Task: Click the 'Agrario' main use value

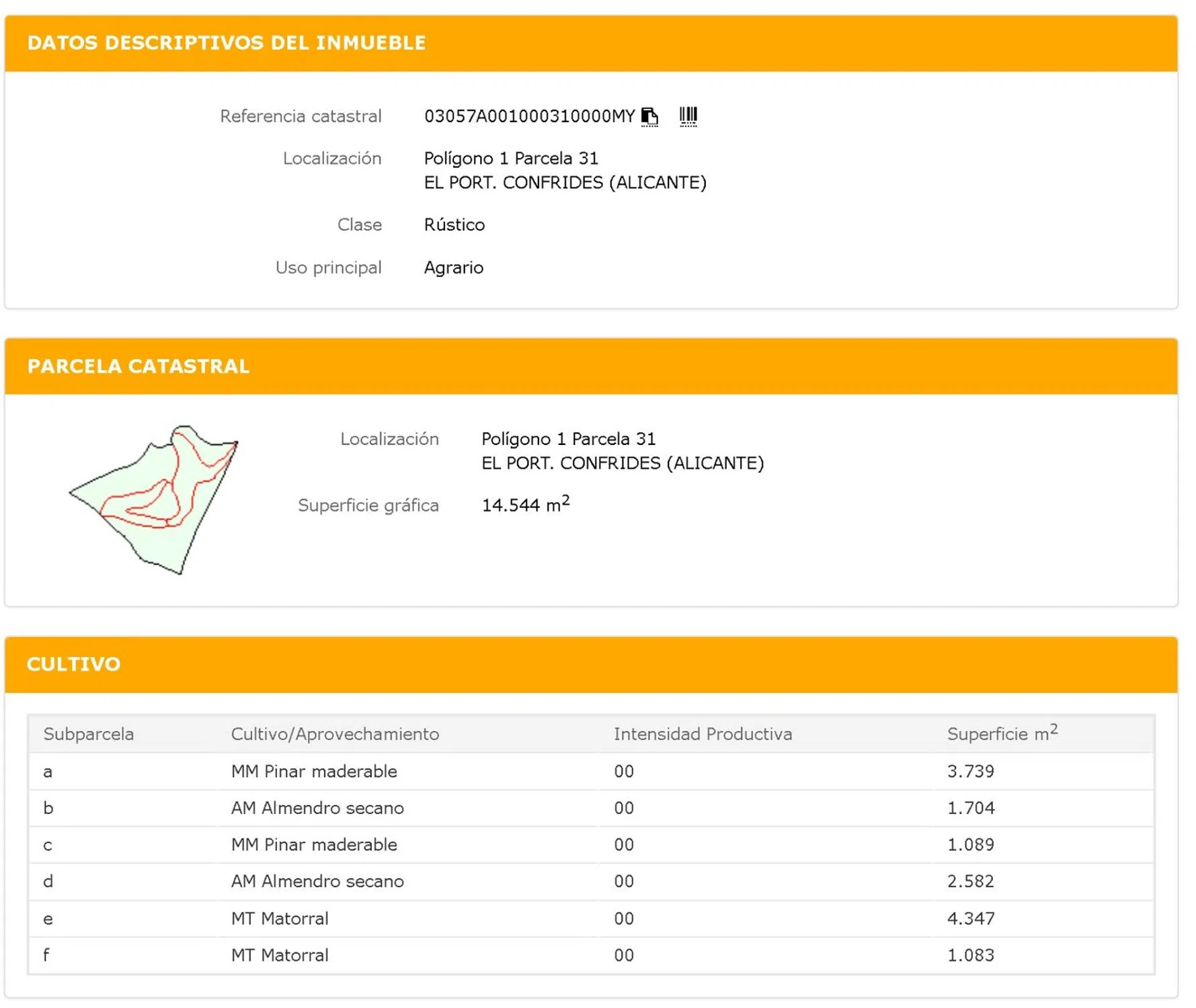Action: coord(453,267)
